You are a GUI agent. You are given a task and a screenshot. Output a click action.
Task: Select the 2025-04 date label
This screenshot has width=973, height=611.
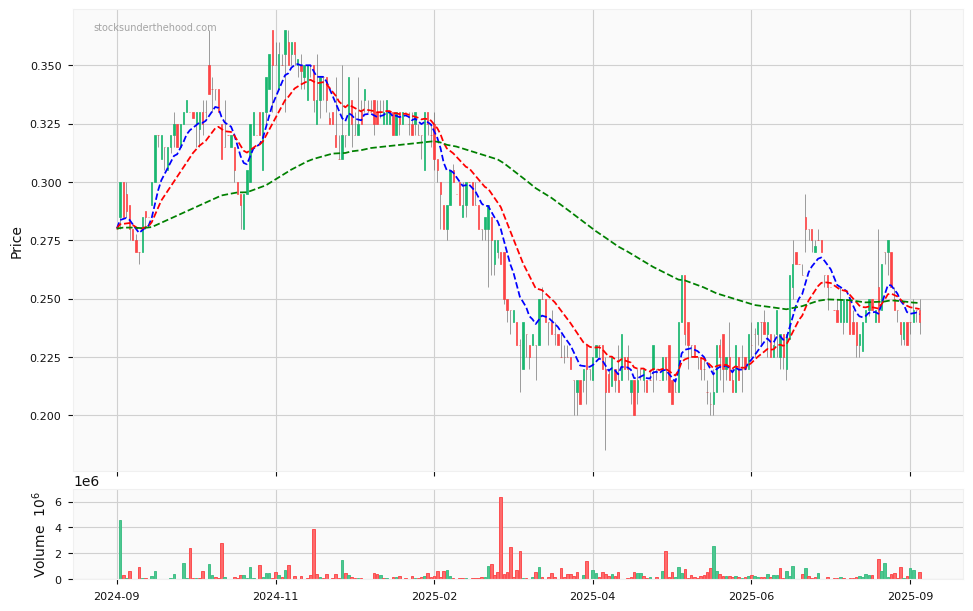pos(593,596)
